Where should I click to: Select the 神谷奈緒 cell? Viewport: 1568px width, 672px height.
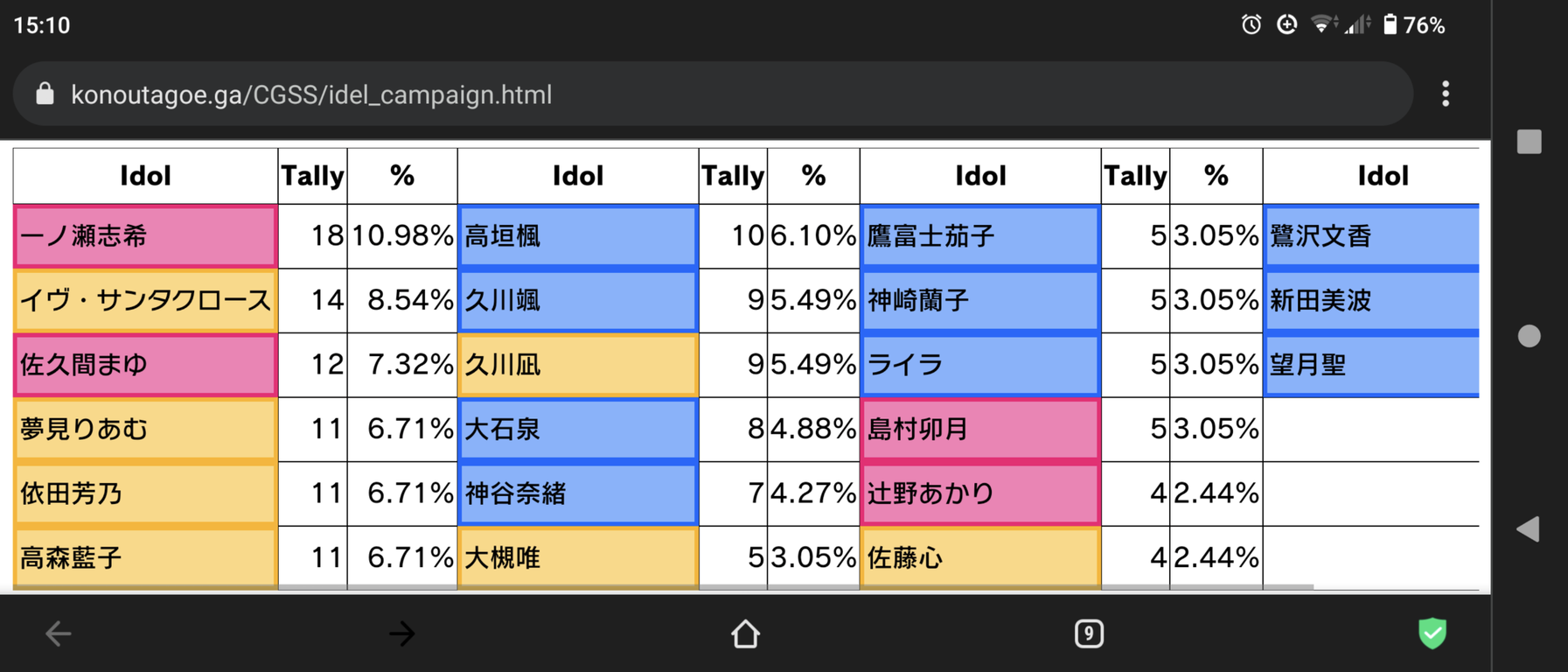(x=578, y=493)
